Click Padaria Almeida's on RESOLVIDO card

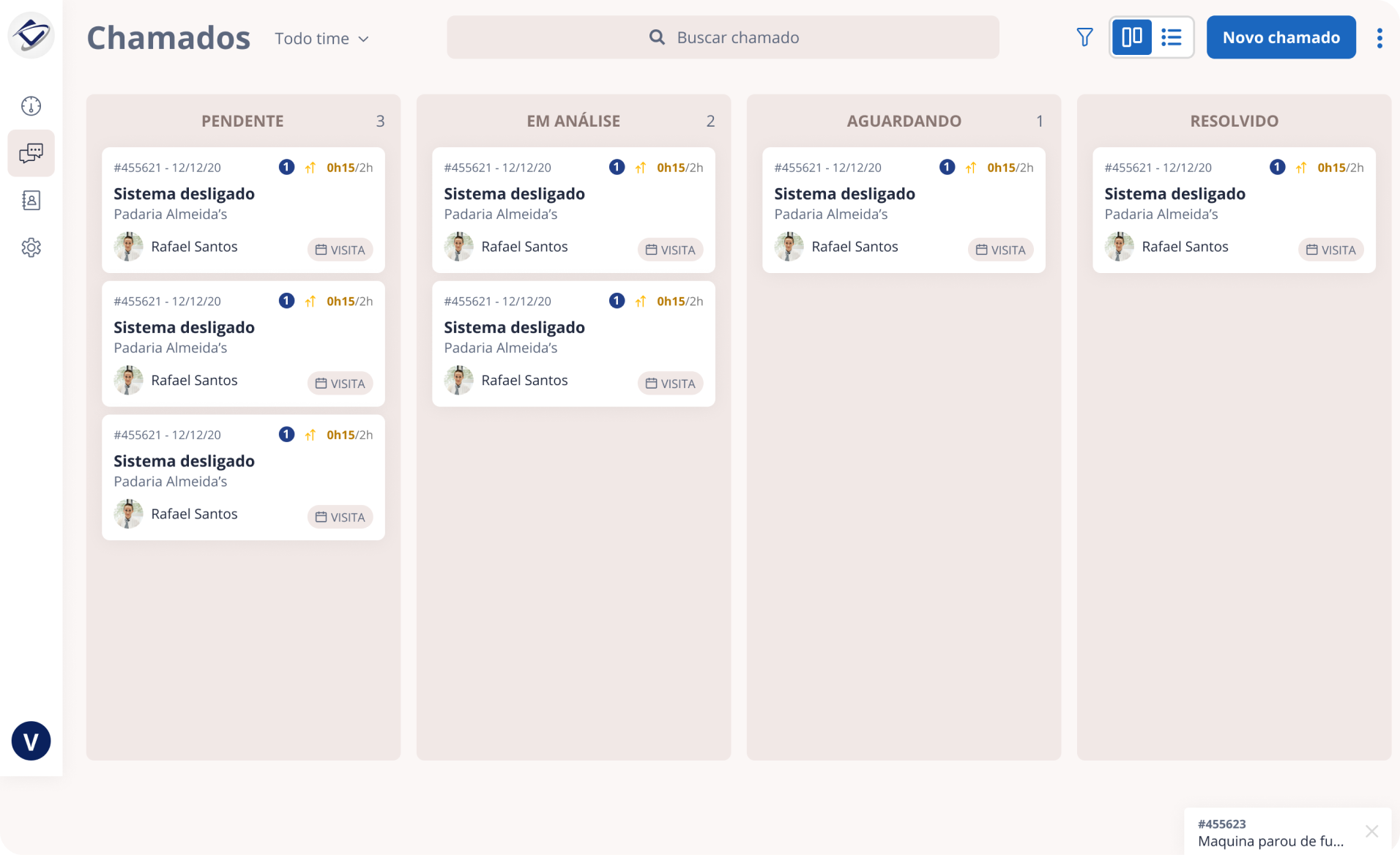pos(1161,214)
